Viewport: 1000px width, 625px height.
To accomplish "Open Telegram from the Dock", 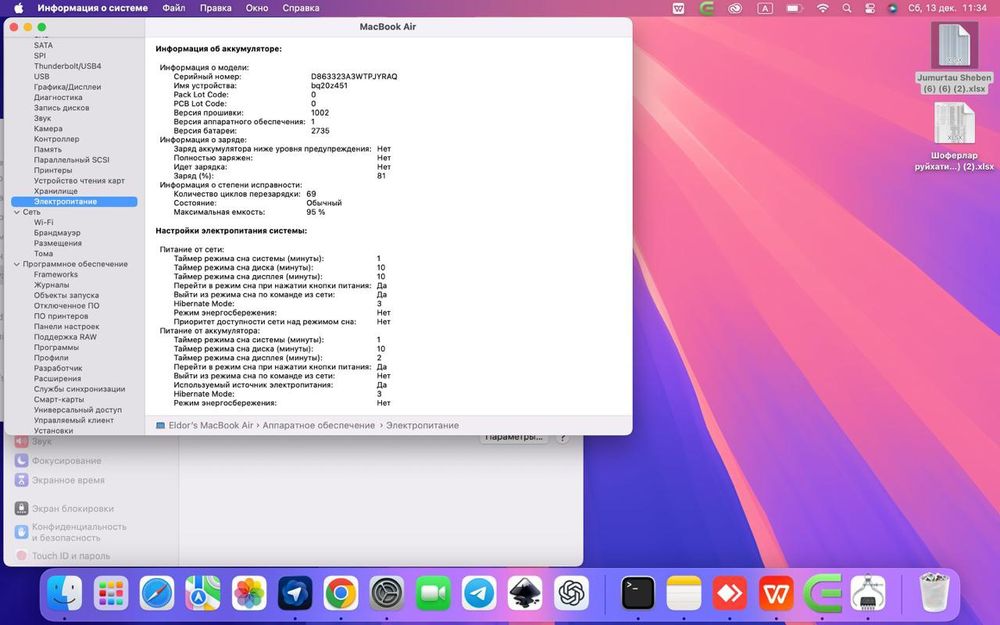I will [x=479, y=593].
